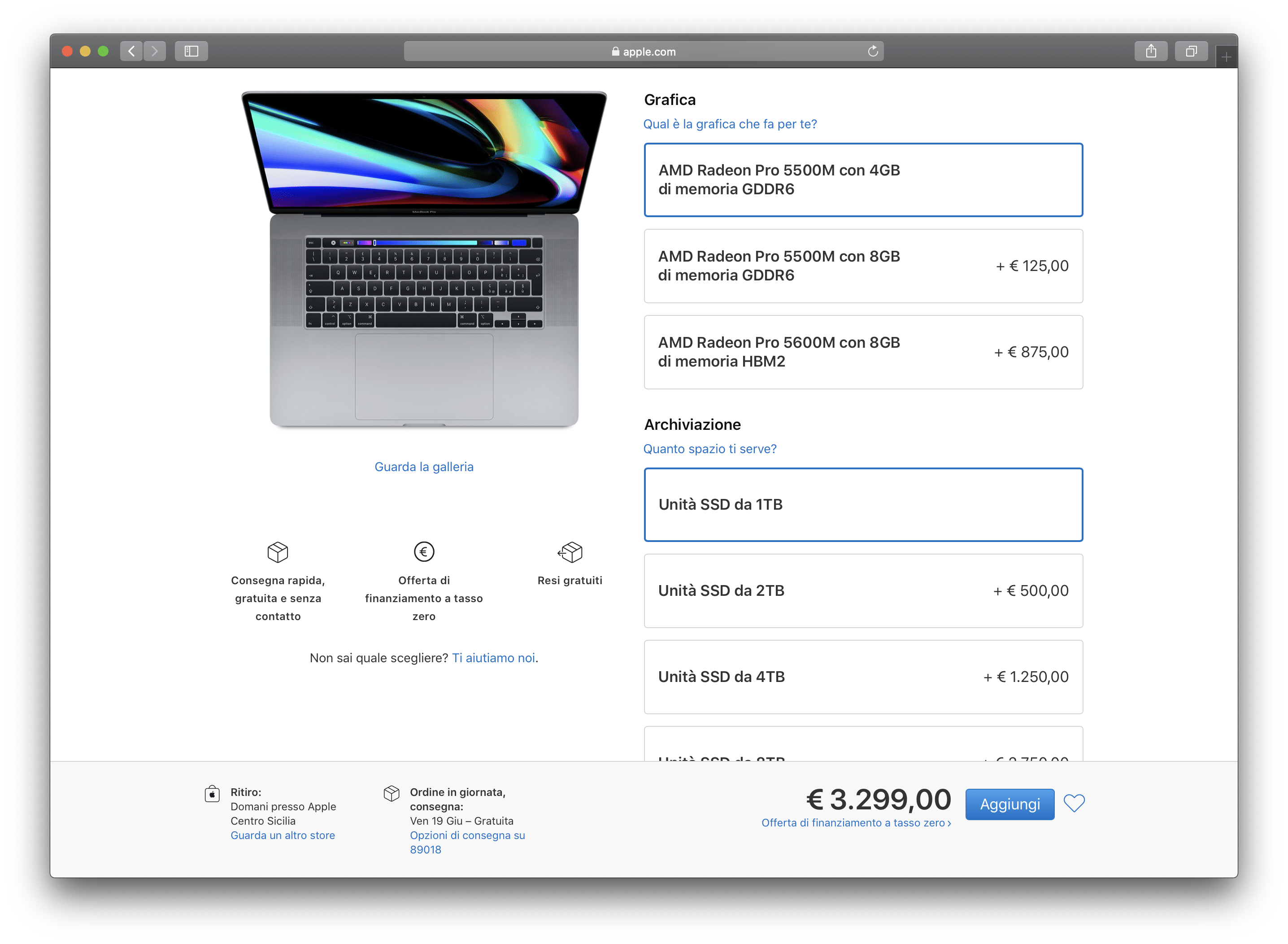1288x944 pixels.
Task: Open 'Offerta di finanziamento a tasso zero' chevron link
Action: point(856,823)
